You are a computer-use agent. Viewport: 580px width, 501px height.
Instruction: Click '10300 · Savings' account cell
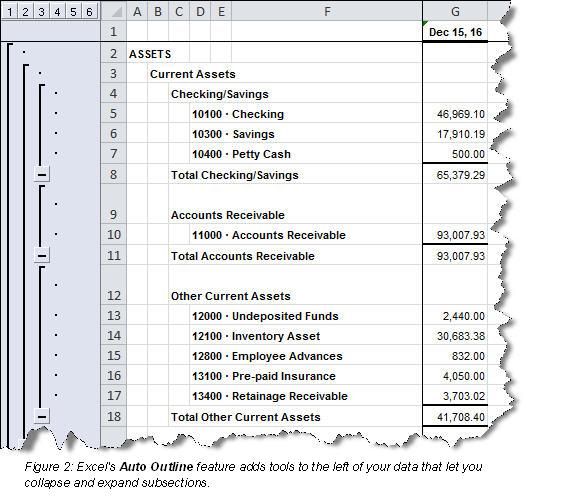[233, 134]
